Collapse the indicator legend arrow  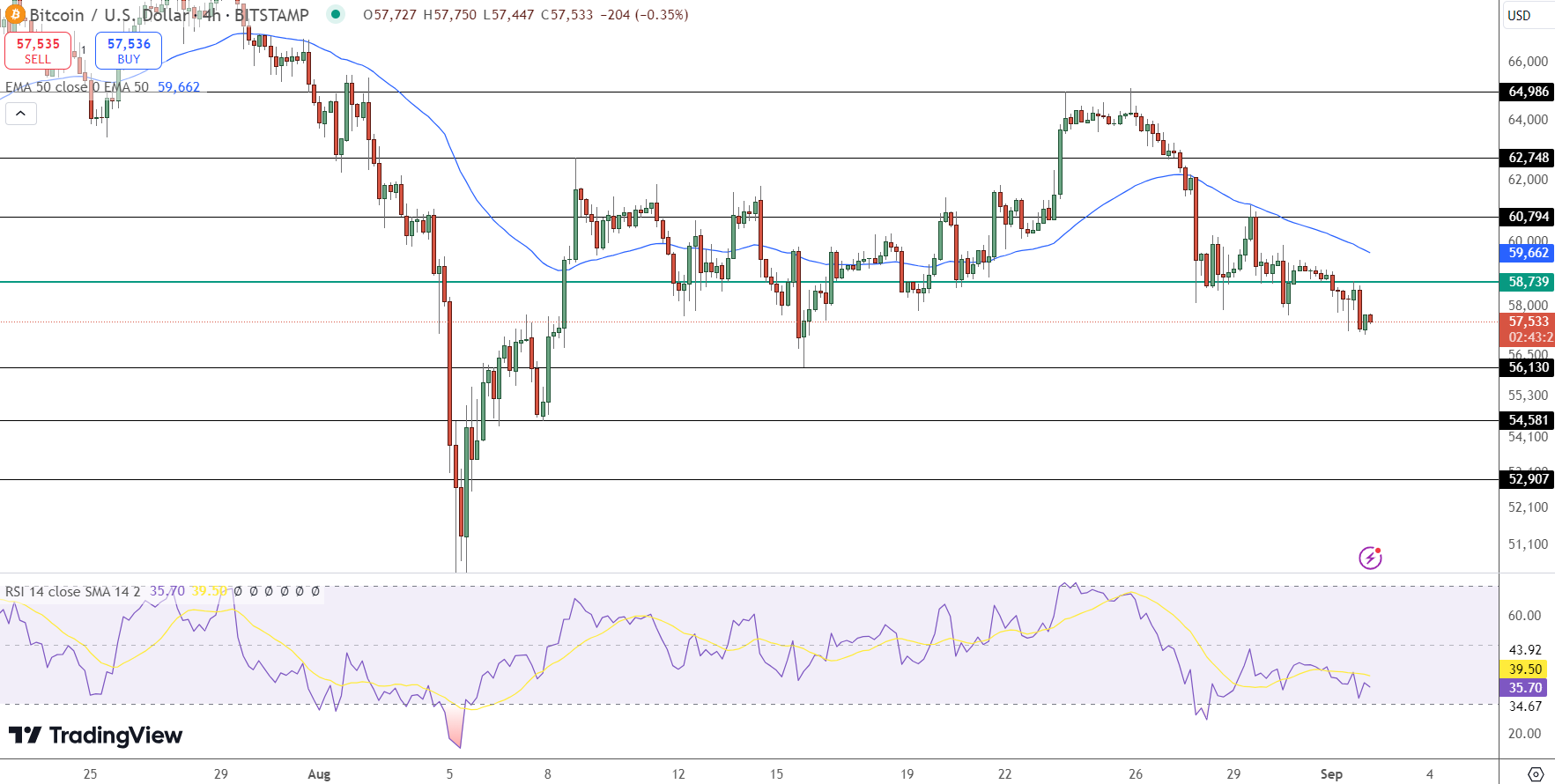(21, 113)
